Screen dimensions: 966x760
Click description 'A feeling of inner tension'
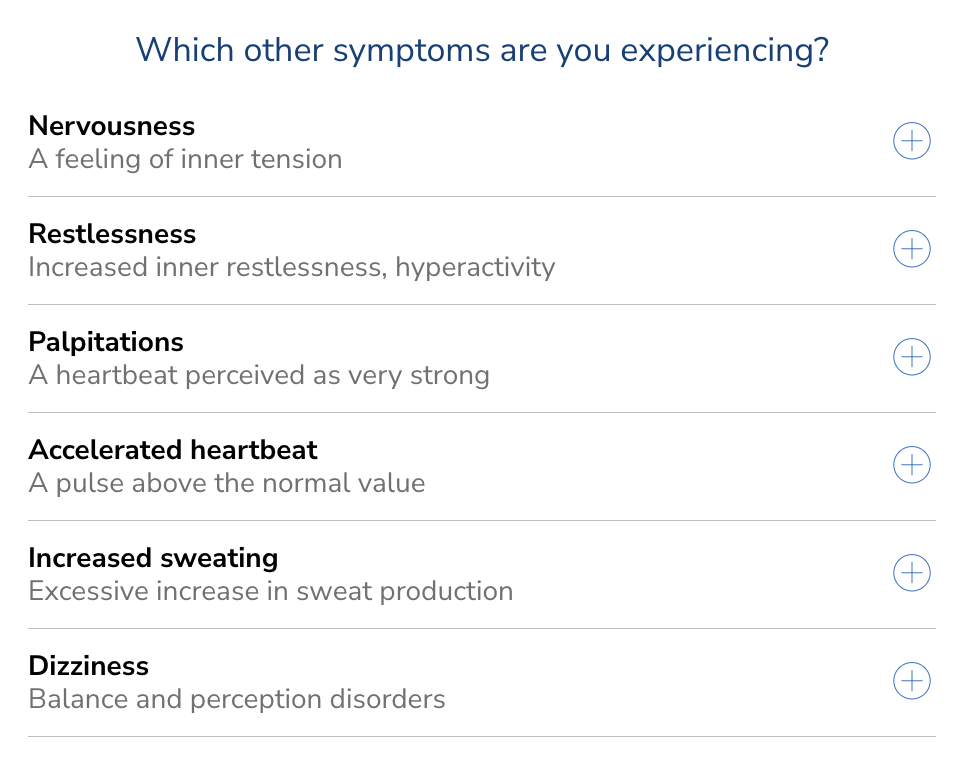coord(185,159)
